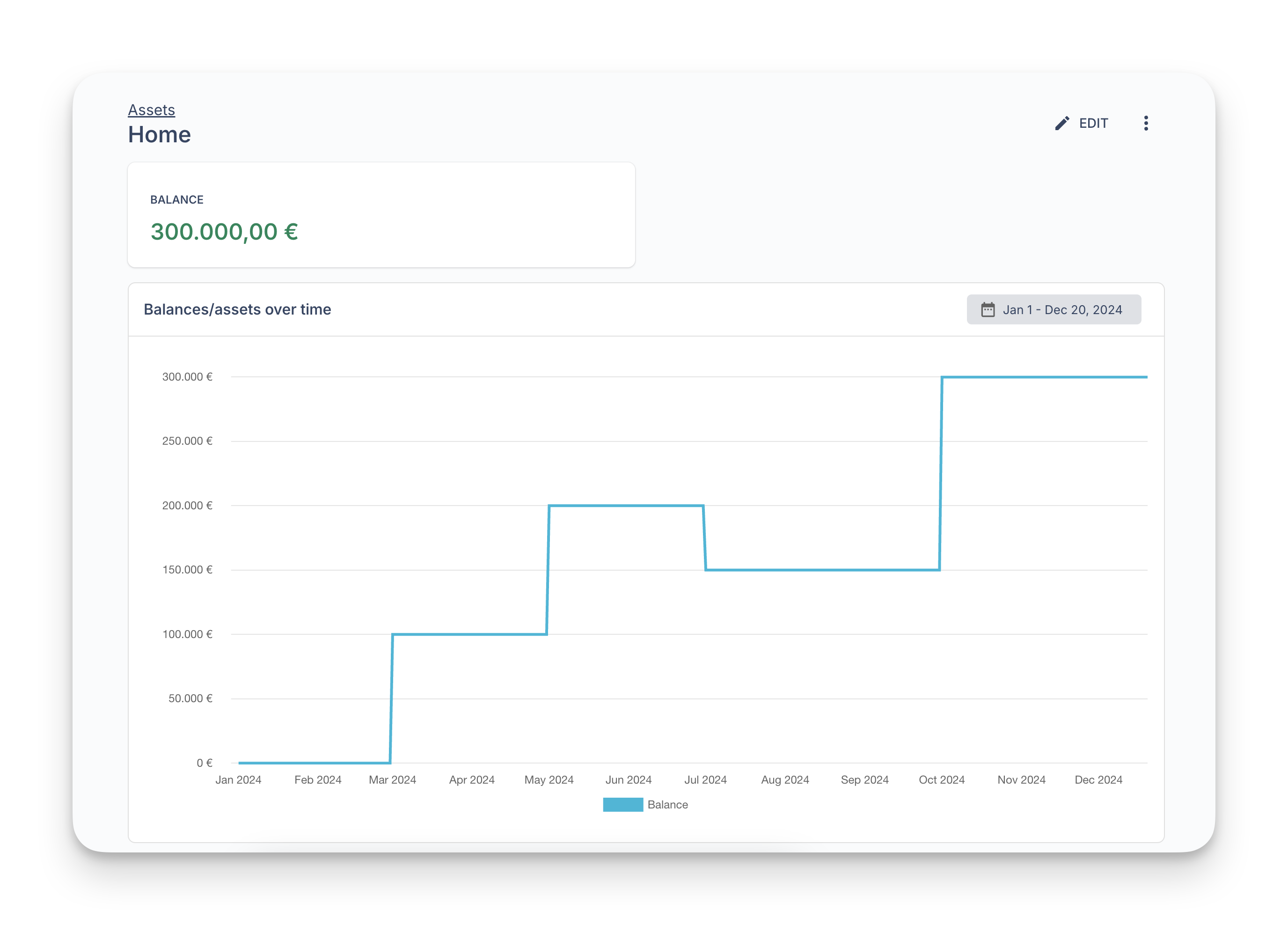The image size is (1288, 925).
Task: Click the Balances/assets over time heading
Action: pos(237,309)
